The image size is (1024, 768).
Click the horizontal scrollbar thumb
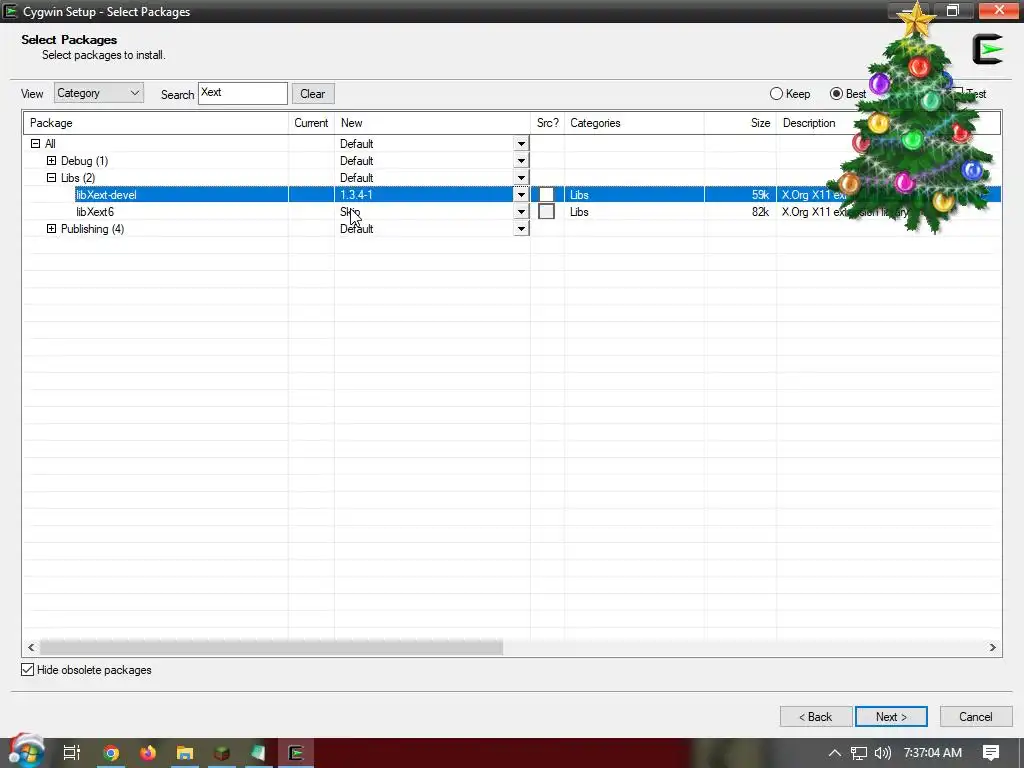coord(272,647)
